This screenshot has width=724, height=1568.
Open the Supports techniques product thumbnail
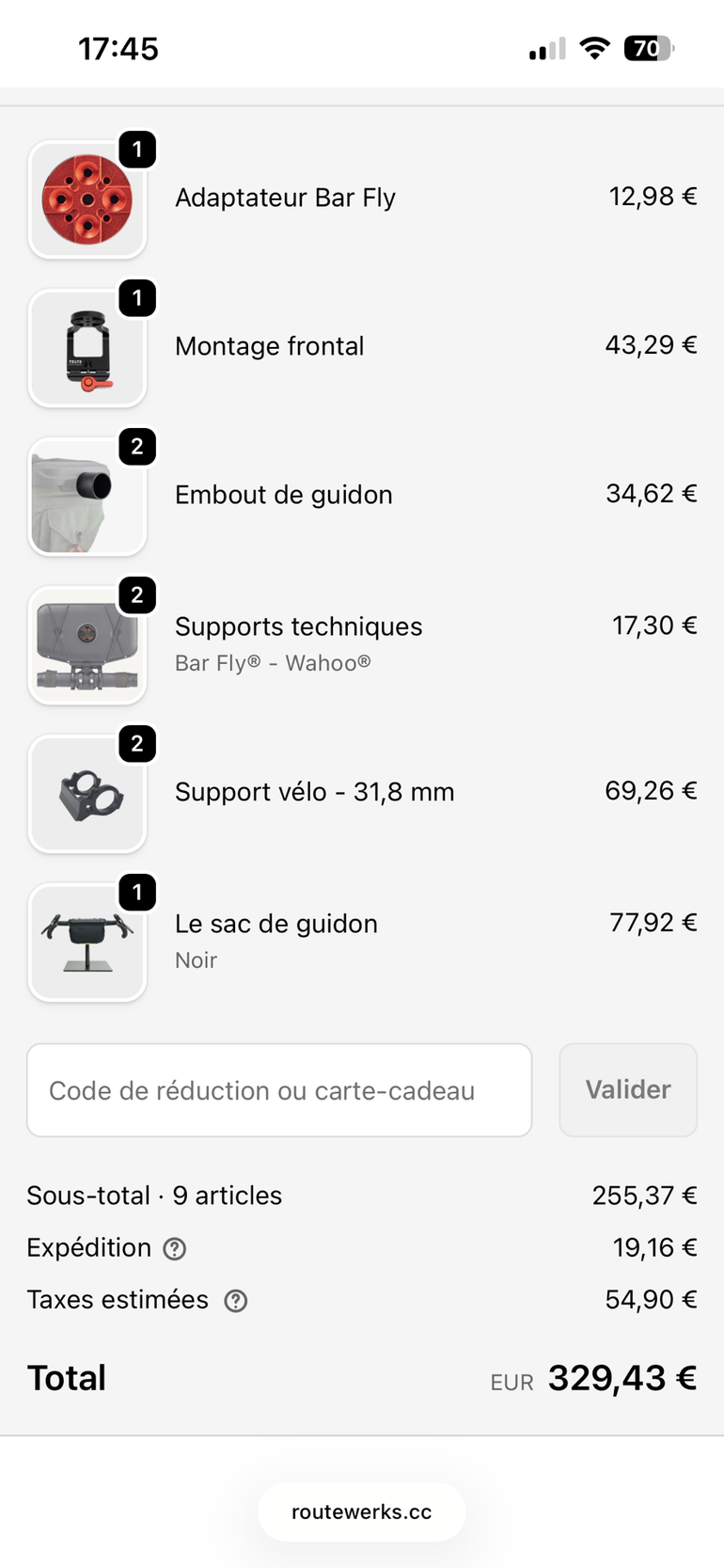tap(87, 645)
